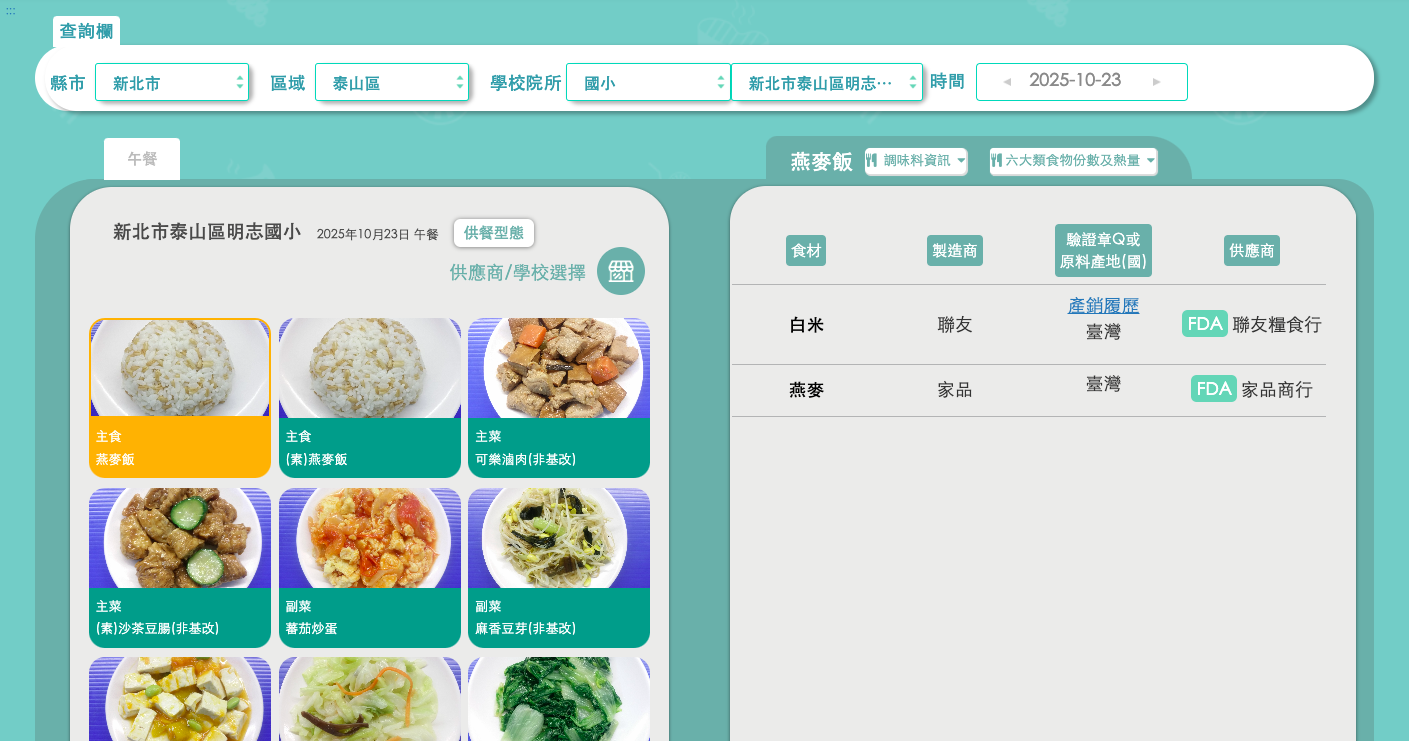This screenshot has width=1409, height=741.
Task: Choose the 蕃茄炒蛋 side dish card
Action: [x=370, y=567]
